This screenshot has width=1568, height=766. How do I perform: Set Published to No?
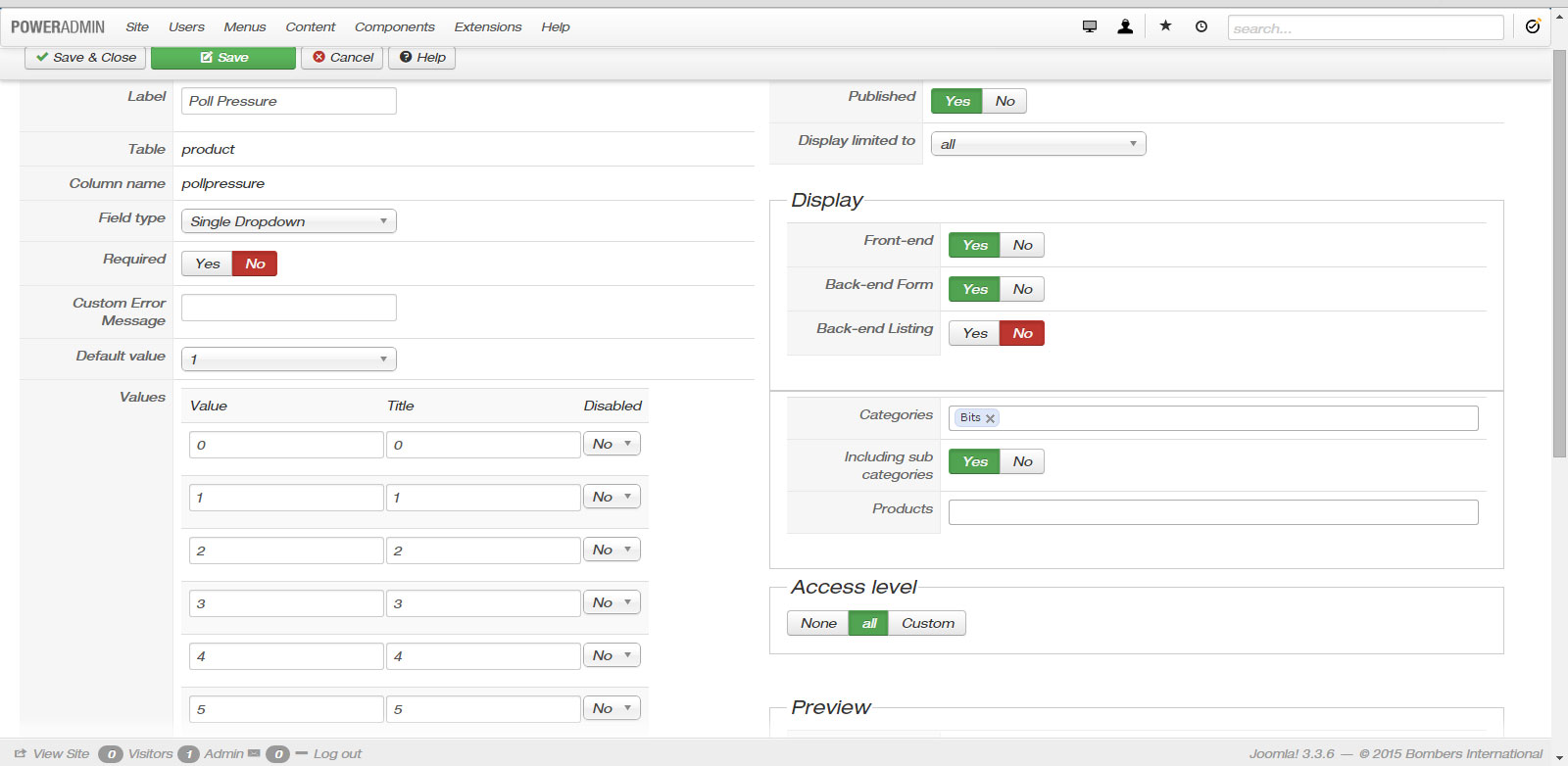click(1004, 101)
